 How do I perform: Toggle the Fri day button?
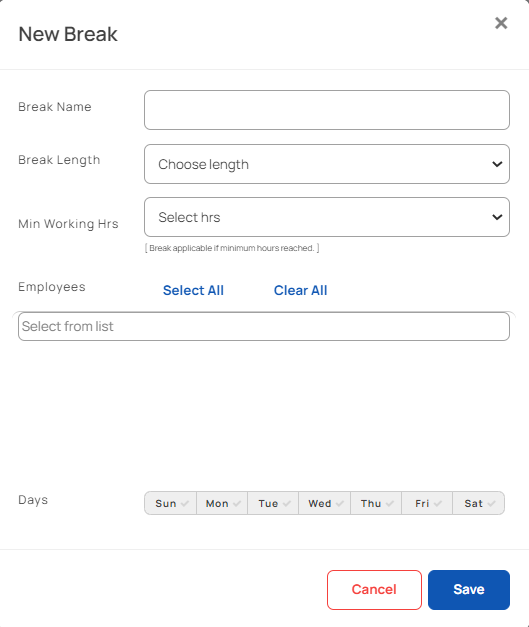tap(427, 503)
